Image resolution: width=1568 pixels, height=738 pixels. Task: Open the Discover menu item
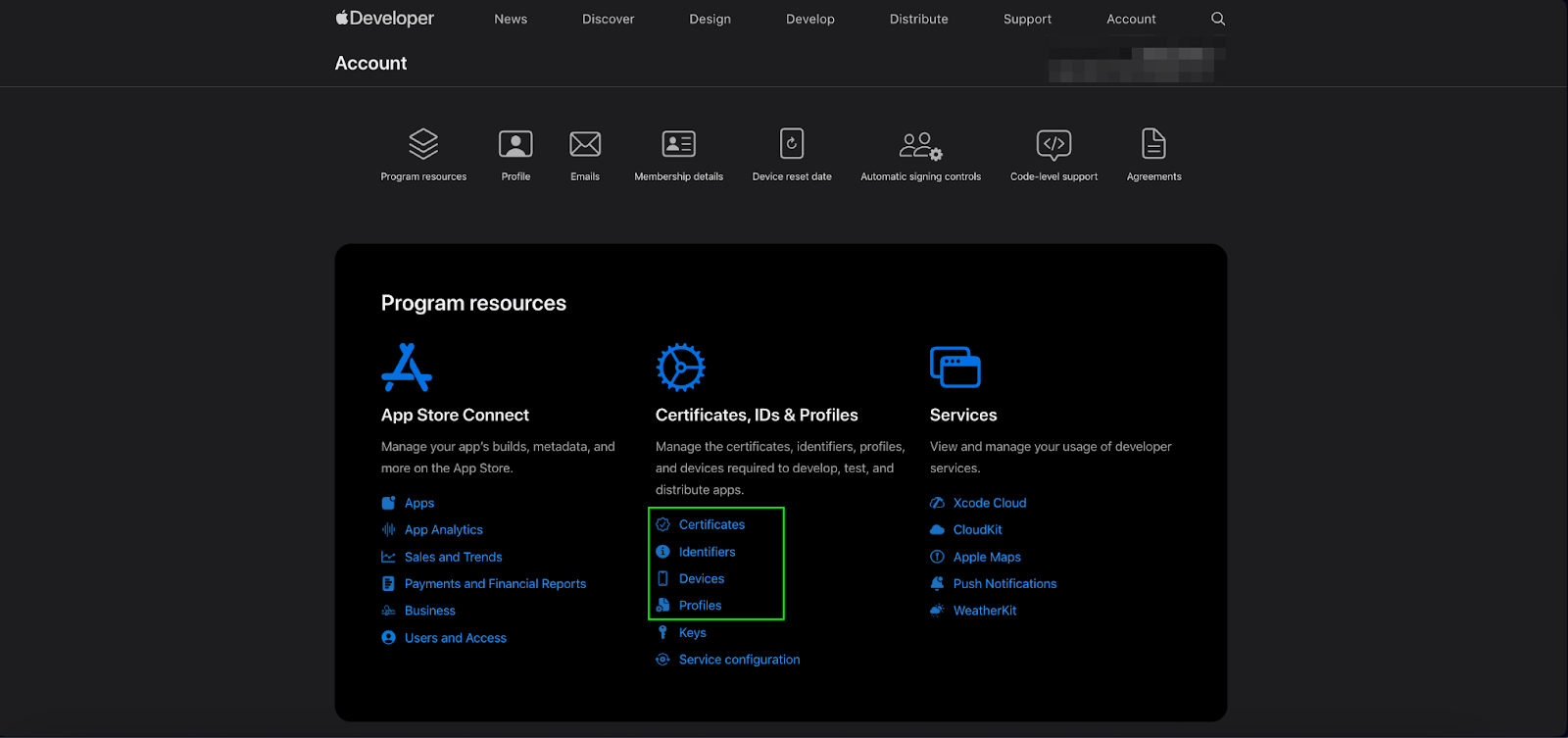(608, 19)
